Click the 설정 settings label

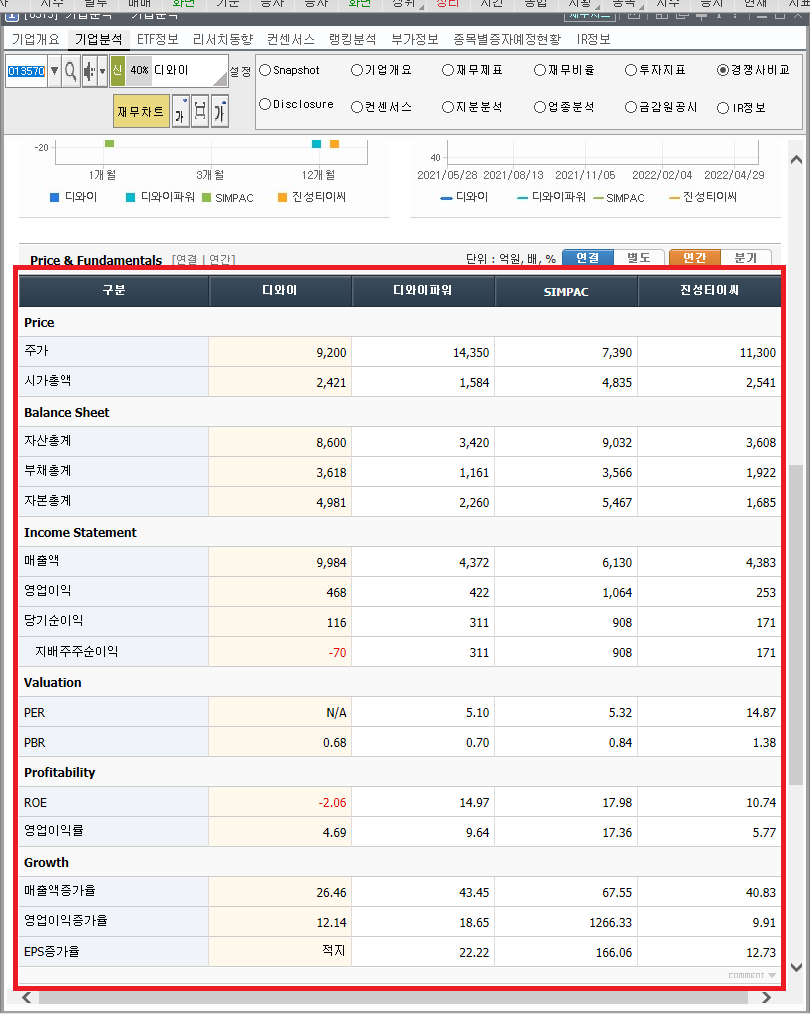(240, 71)
